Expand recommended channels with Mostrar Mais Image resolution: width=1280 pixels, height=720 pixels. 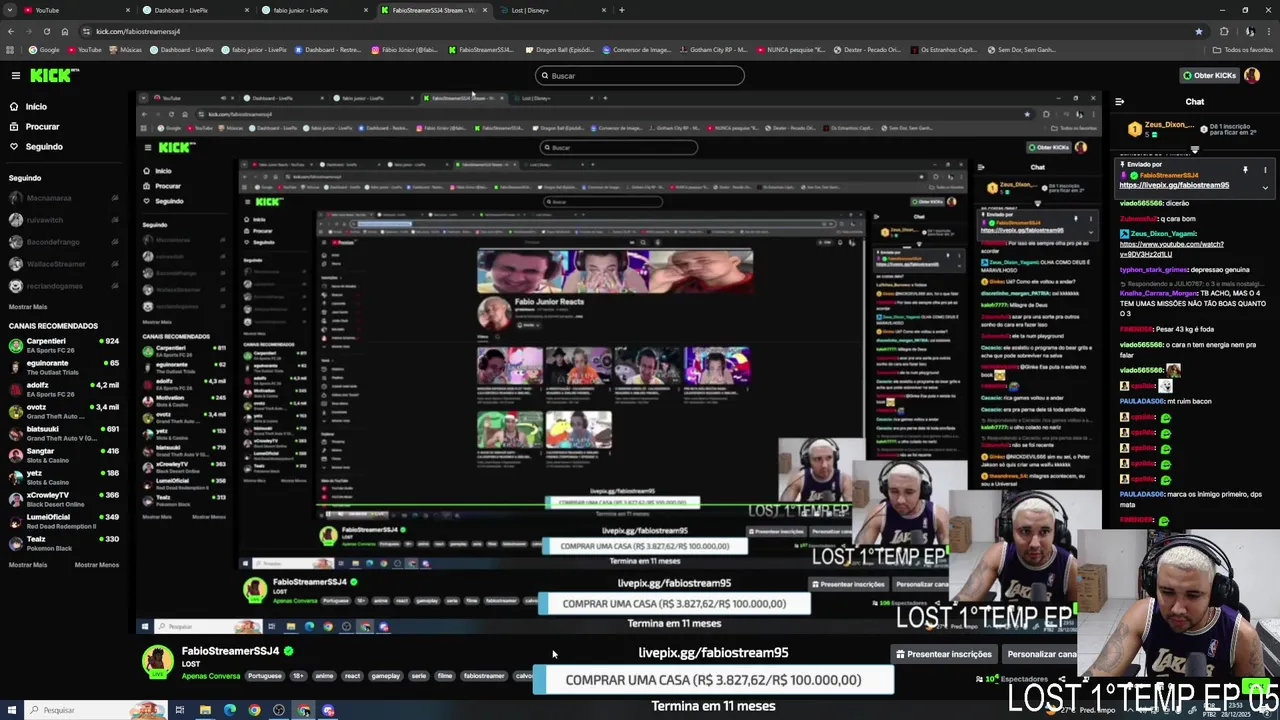click(x=28, y=565)
